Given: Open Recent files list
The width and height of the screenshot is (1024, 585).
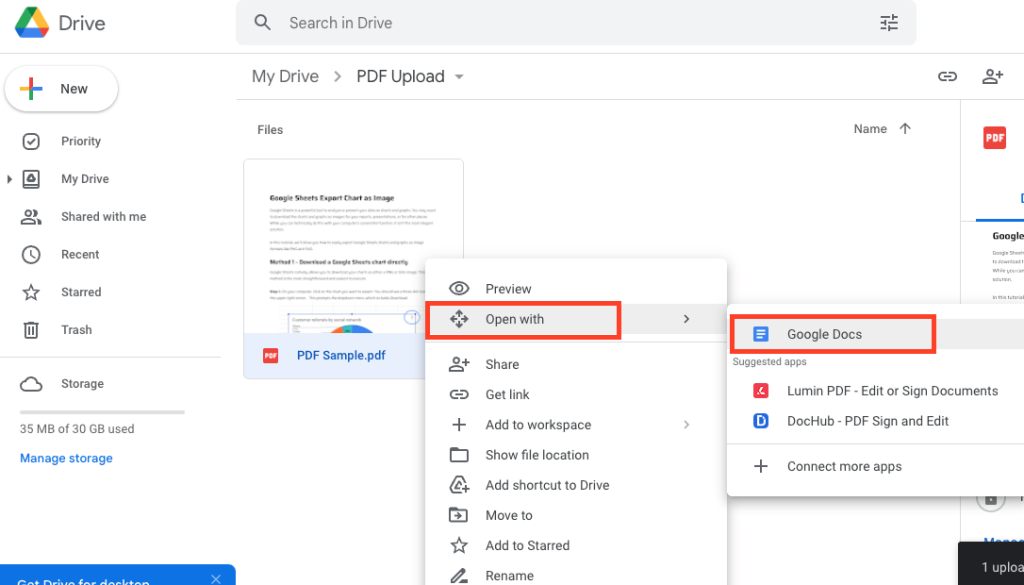Looking at the screenshot, I should pos(80,255).
